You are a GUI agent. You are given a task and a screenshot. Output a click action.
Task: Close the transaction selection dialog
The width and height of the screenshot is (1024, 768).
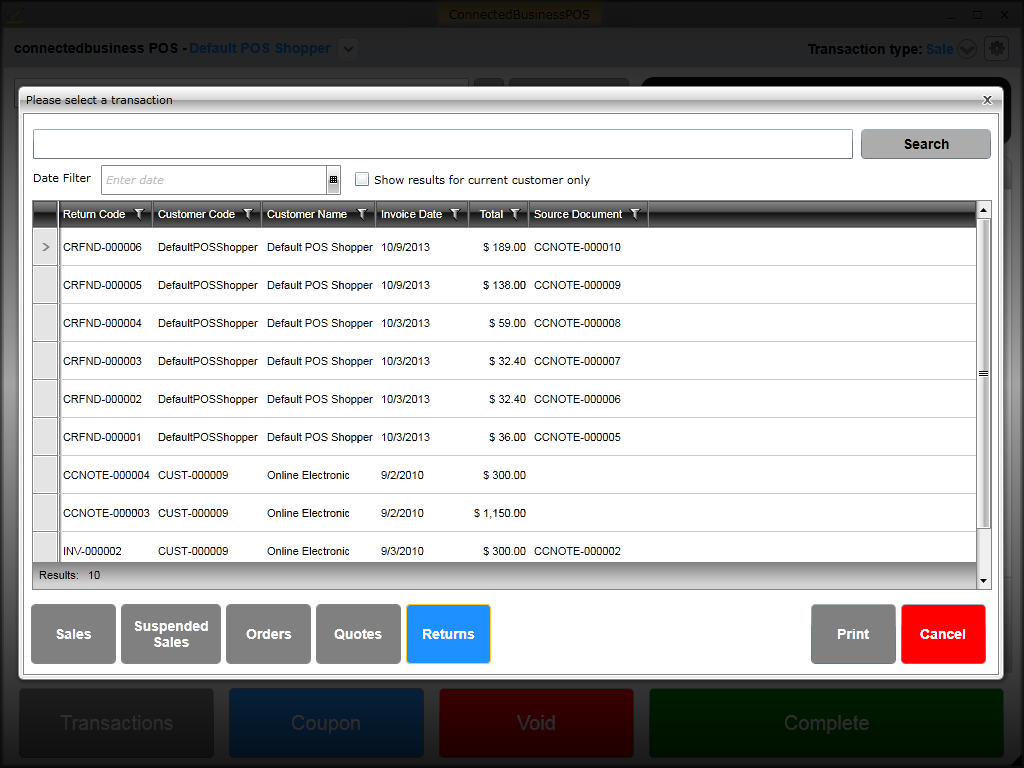tap(987, 100)
